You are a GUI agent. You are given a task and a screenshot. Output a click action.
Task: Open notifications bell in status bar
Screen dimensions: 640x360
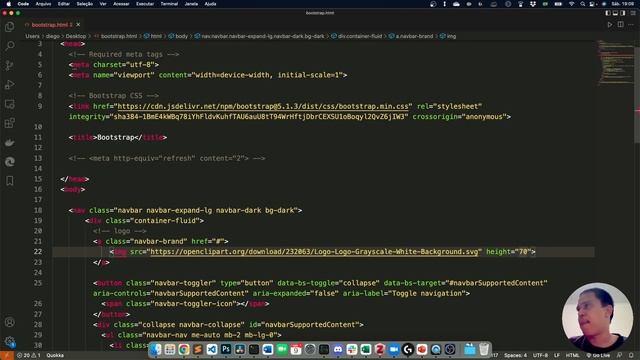click(x=631, y=356)
